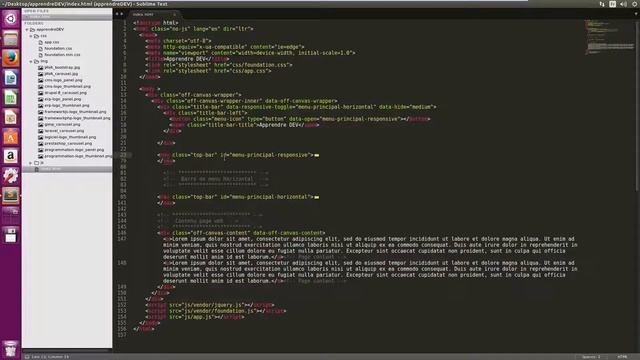This screenshot has height=360, width=640.
Task: Open app.css in the sidebar
Action: [52, 42]
